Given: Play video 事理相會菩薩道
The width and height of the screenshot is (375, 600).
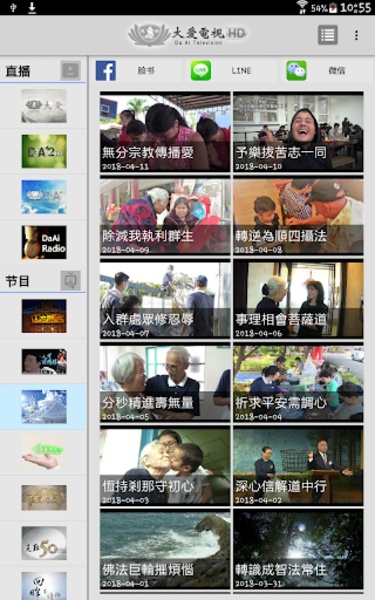Looking at the screenshot, I should (x=298, y=299).
